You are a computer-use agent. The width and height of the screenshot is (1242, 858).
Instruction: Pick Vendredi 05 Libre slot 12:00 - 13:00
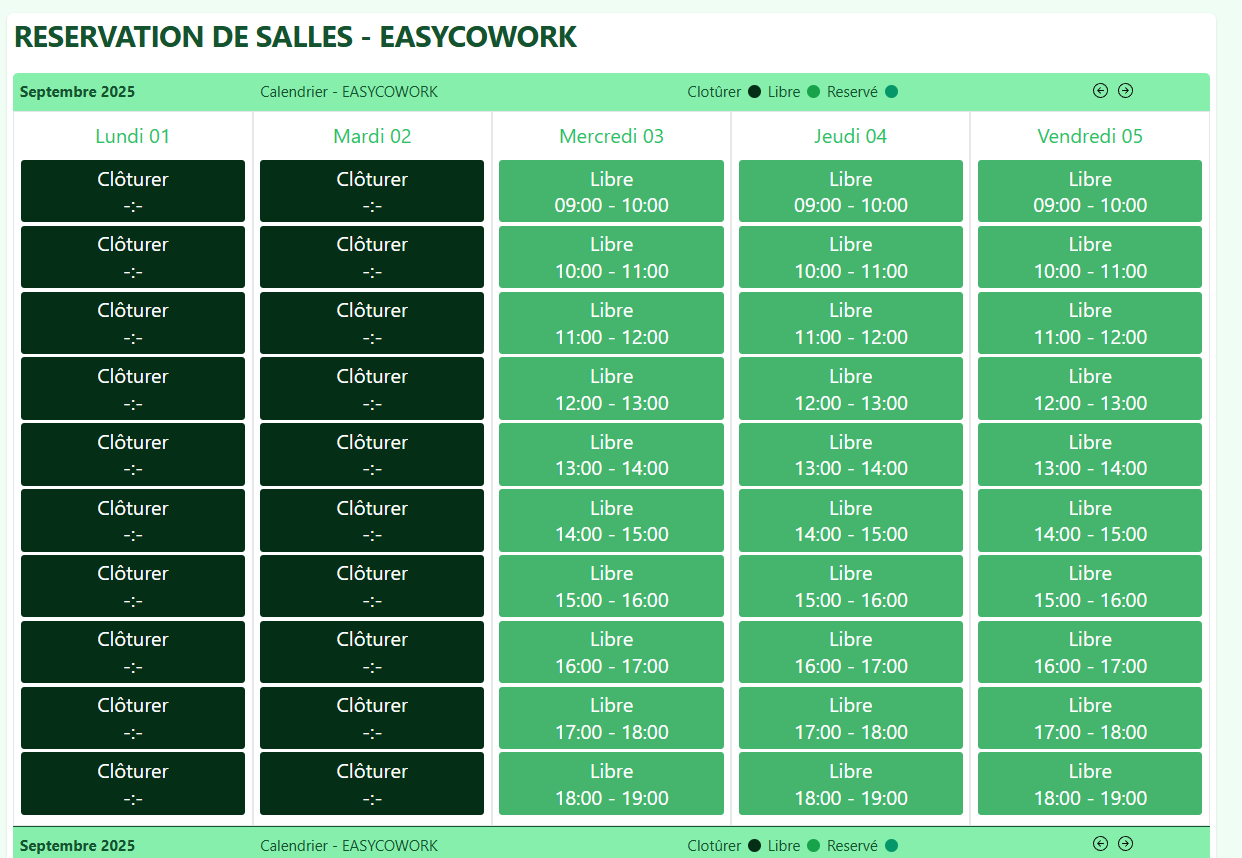[1090, 389]
